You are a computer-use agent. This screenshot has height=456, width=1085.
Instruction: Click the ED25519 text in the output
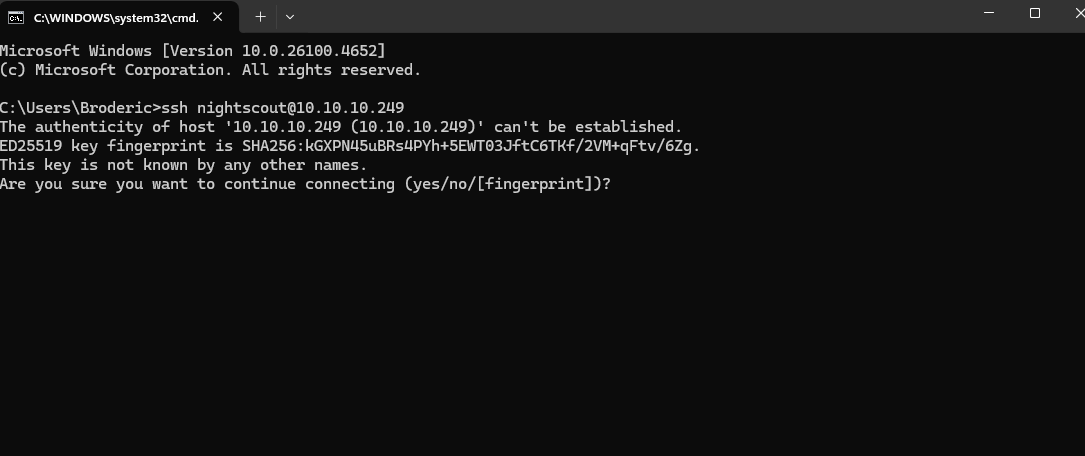(x=30, y=146)
